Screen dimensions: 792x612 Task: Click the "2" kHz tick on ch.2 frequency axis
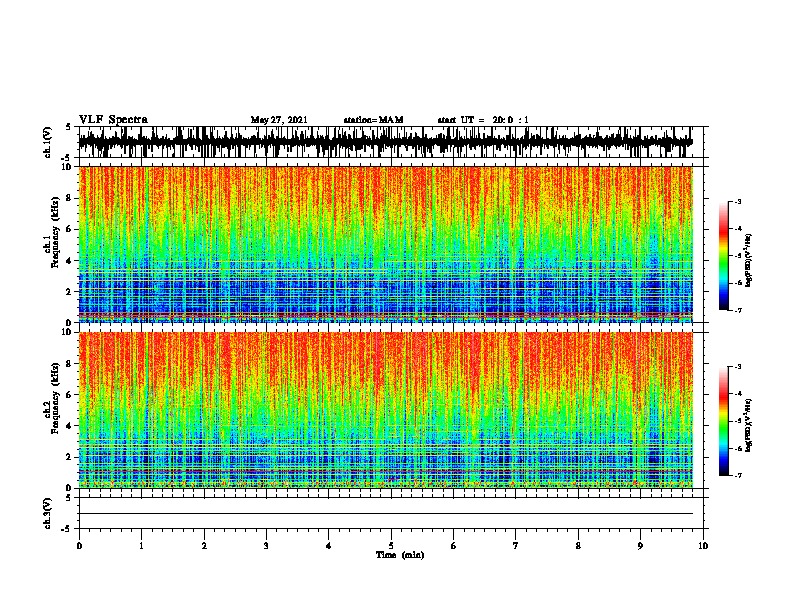69,457
